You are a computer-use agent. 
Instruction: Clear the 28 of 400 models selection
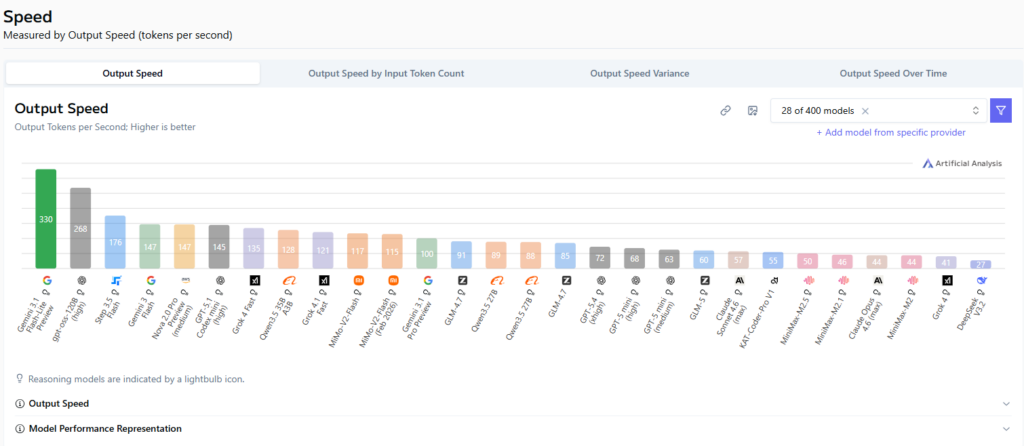tap(865, 111)
